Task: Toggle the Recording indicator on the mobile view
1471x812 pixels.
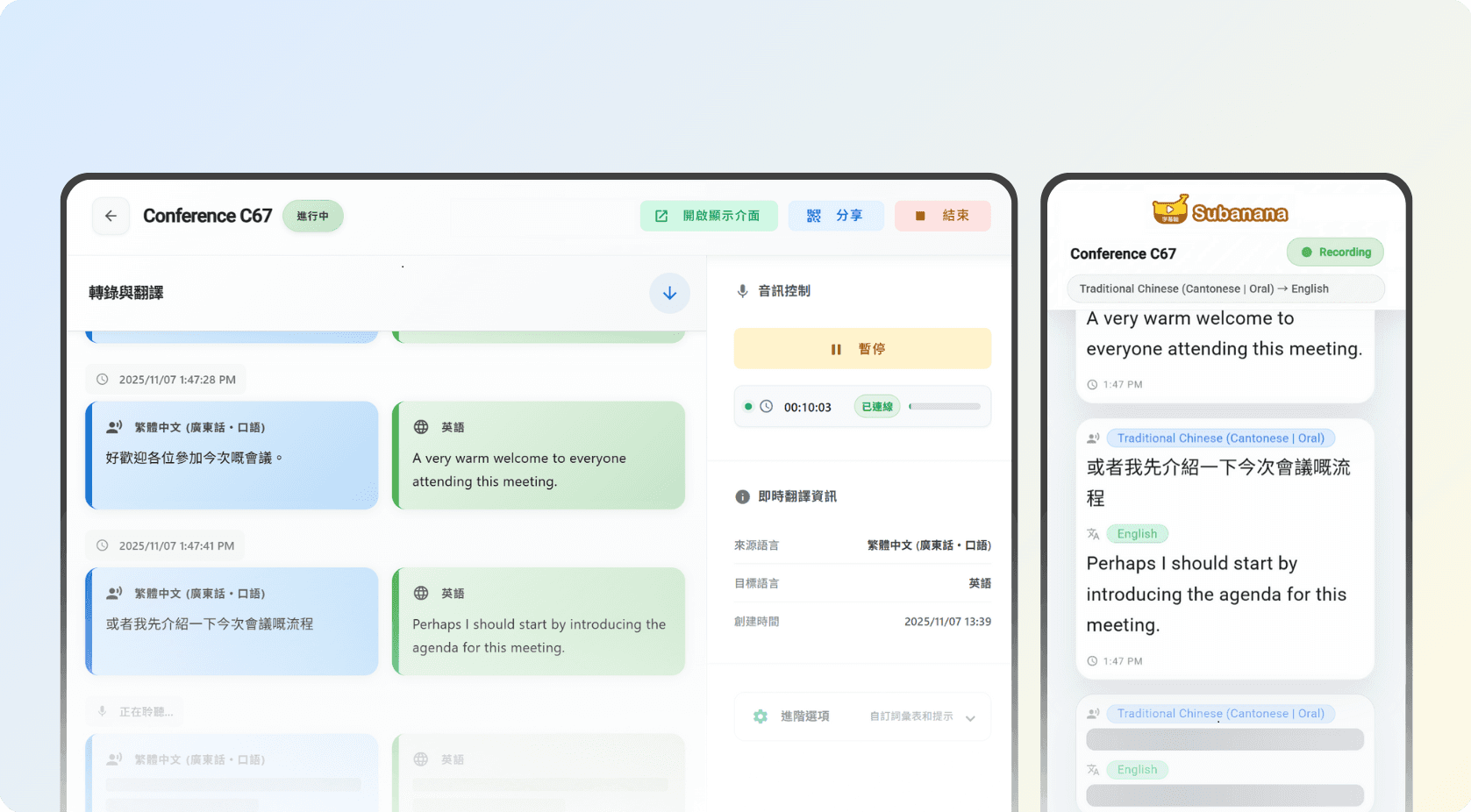Action: click(1334, 252)
